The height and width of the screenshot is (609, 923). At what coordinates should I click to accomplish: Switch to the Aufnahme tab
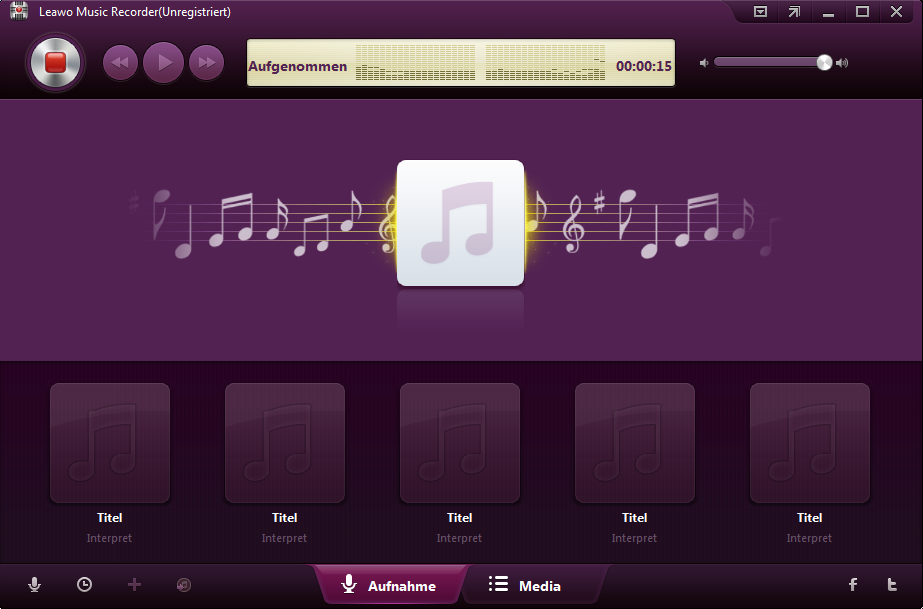click(x=389, y=585)
